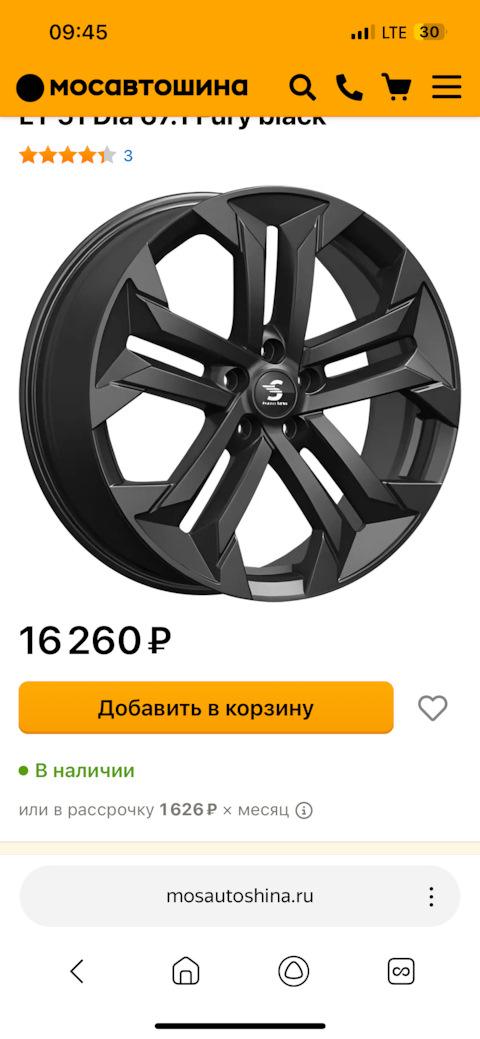Launch Alice assistant icon

[x=294, y=972]
